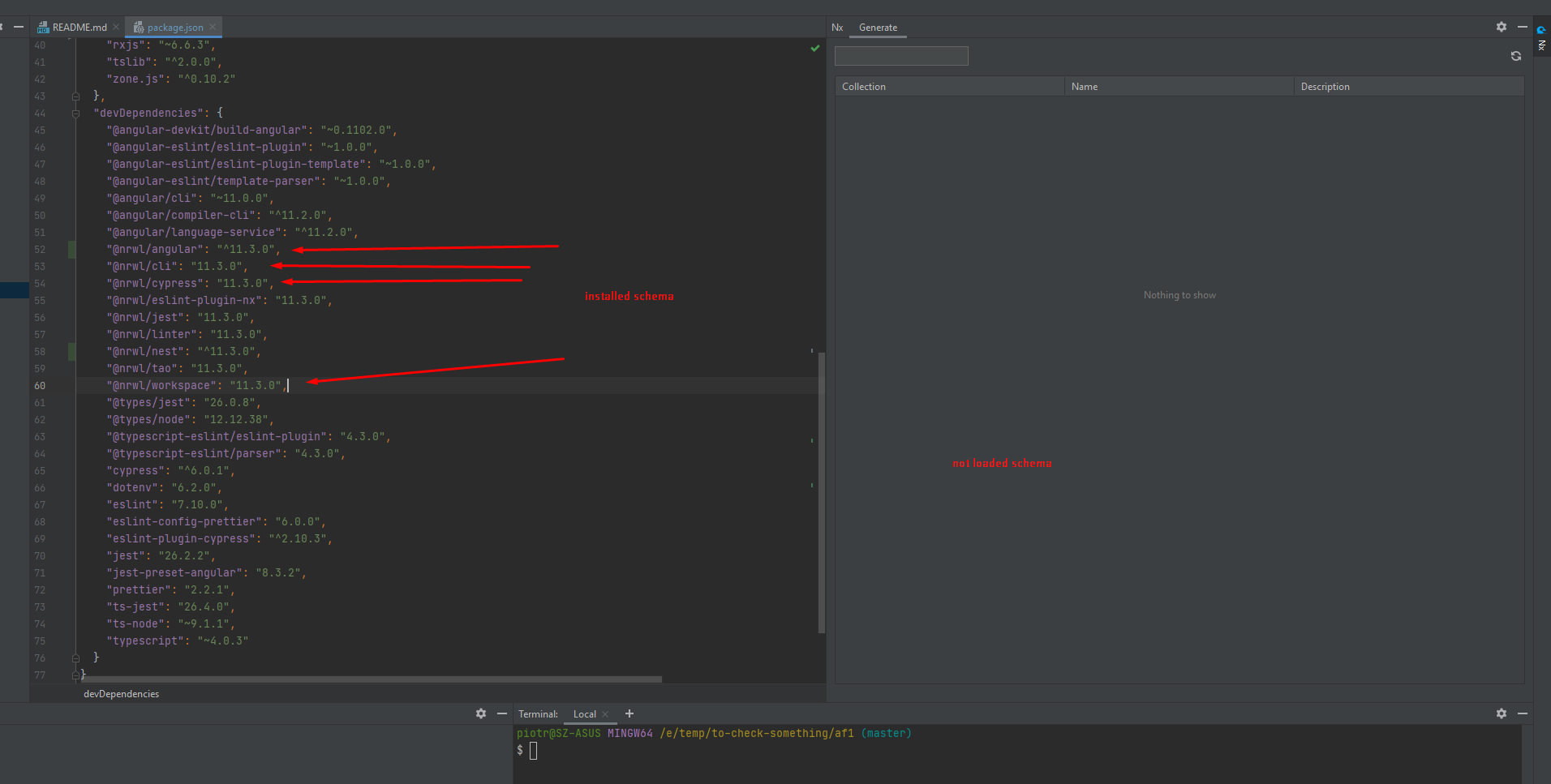This screenshot has width=1551, height=784.
Task: Select the Nx icon on the right edge
Action: (1542, 29)
